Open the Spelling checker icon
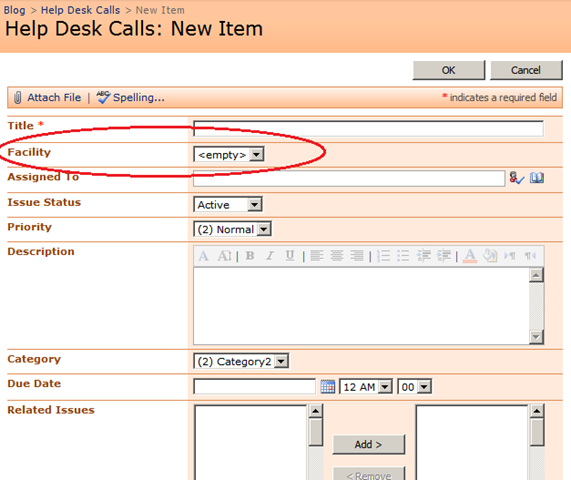This screenshot has height=480, width=571. click(103, 97)
